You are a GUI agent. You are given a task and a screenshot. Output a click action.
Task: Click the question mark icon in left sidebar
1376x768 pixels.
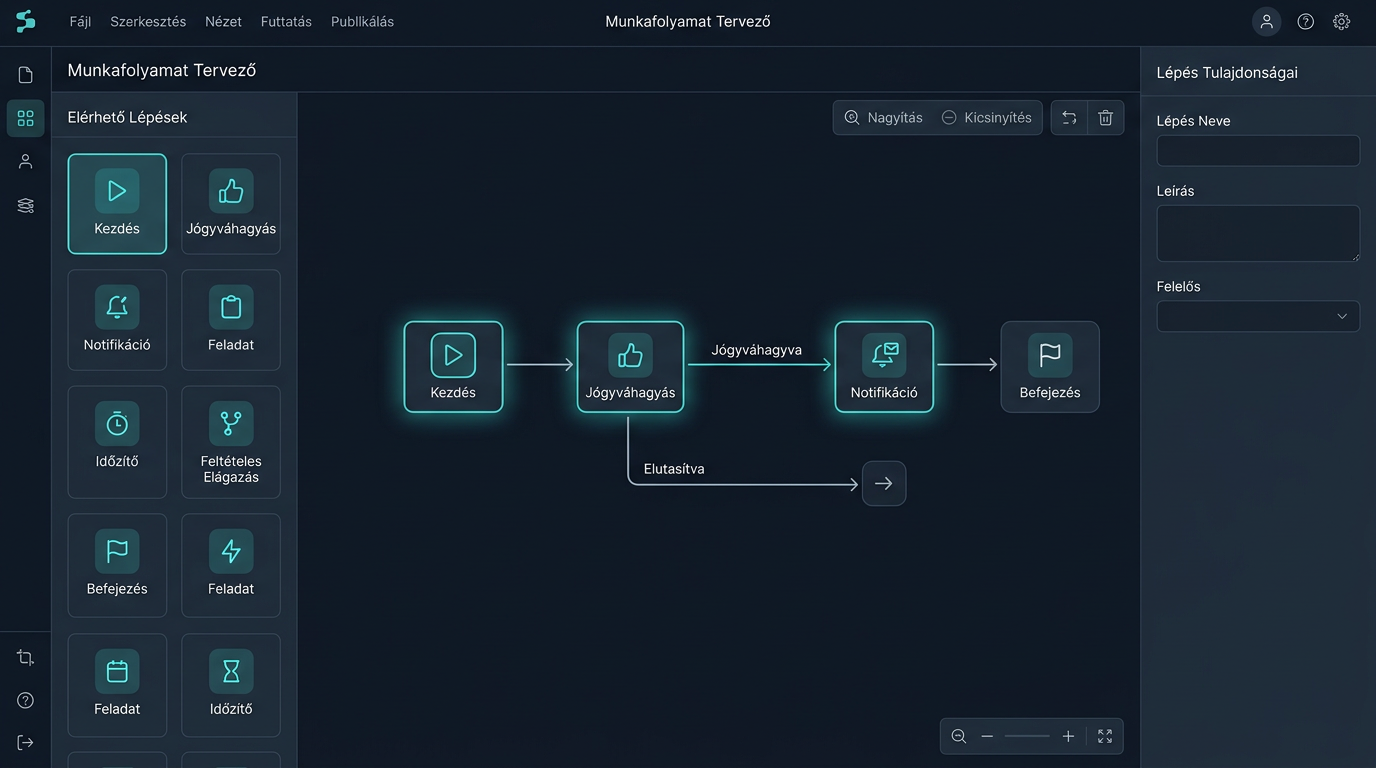tap(26, 700)
